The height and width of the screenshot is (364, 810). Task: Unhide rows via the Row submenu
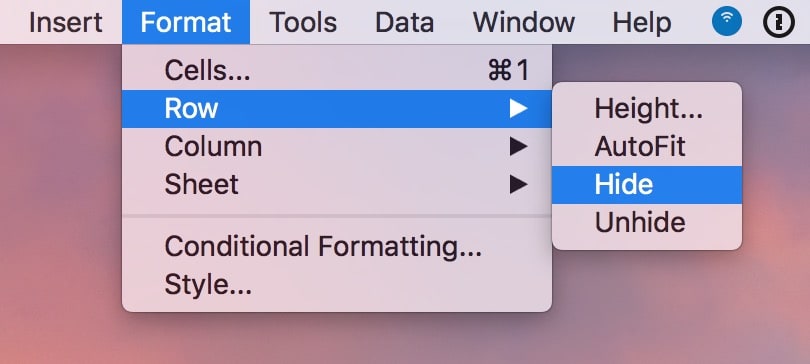click(x=647, y=223)
